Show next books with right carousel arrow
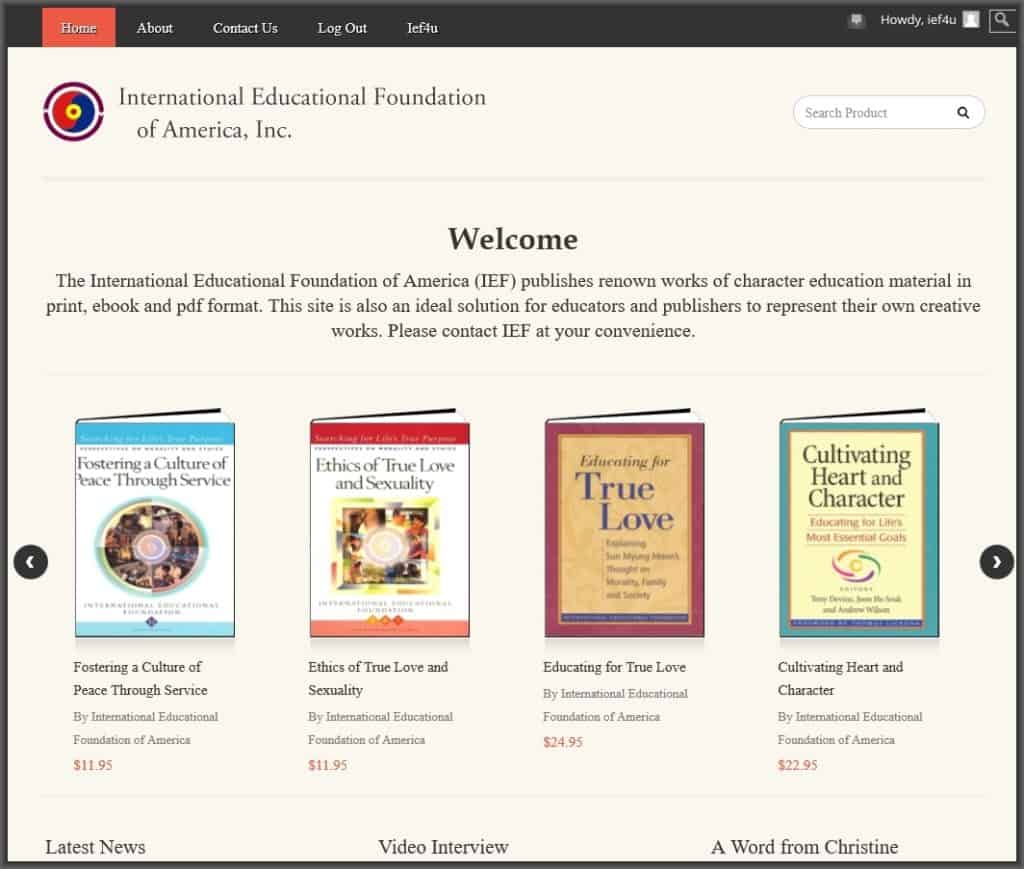This screenshot has width=1024, height=869. [x=997, y=562]
